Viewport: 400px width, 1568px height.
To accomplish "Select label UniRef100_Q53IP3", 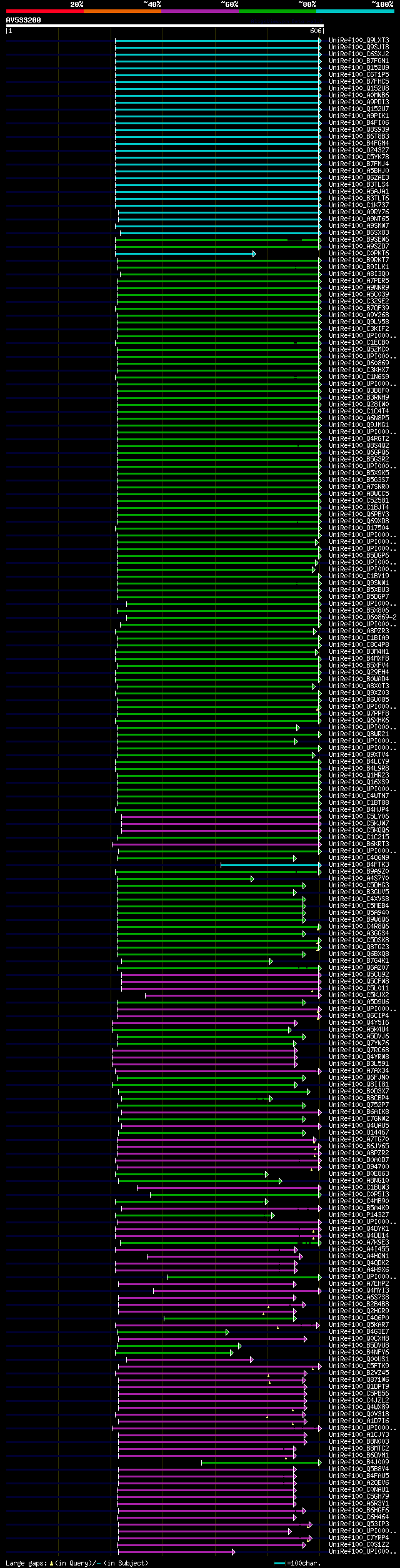I will (x=359, y=1524).
